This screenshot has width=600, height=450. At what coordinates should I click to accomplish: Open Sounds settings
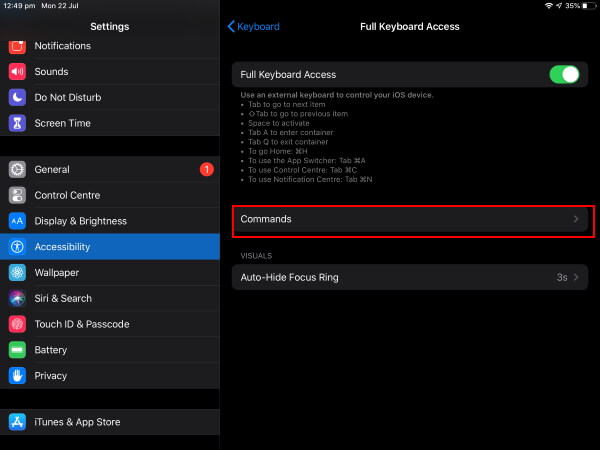click(110, 72)
